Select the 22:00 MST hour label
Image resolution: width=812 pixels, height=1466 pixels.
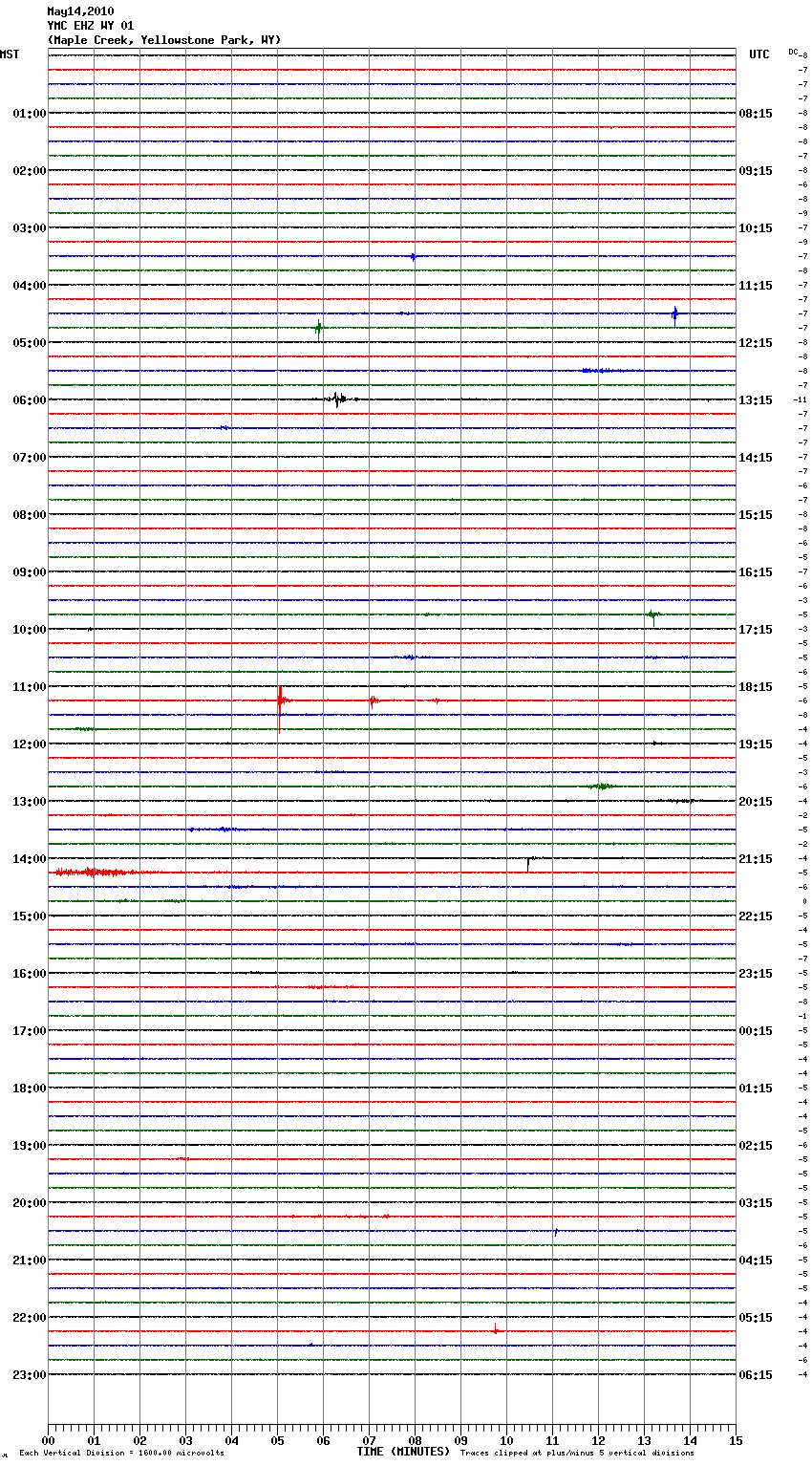click(x=30, y=1317)
